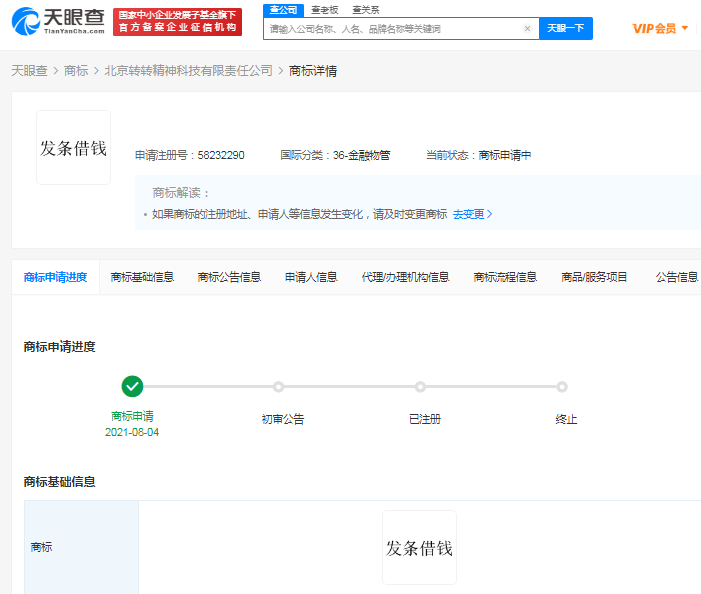Go to 天眼查 breadcrumb home

(29, 71)
